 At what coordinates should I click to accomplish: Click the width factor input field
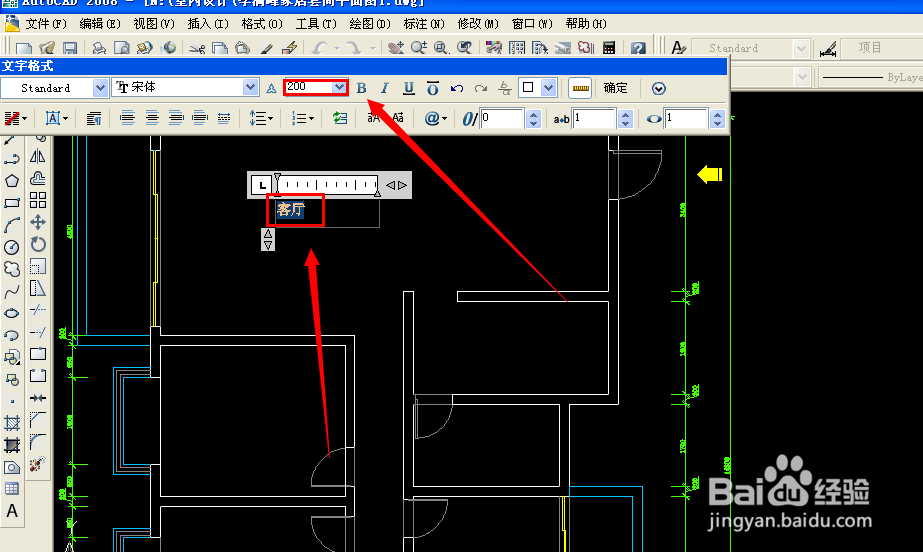(686, 118)
